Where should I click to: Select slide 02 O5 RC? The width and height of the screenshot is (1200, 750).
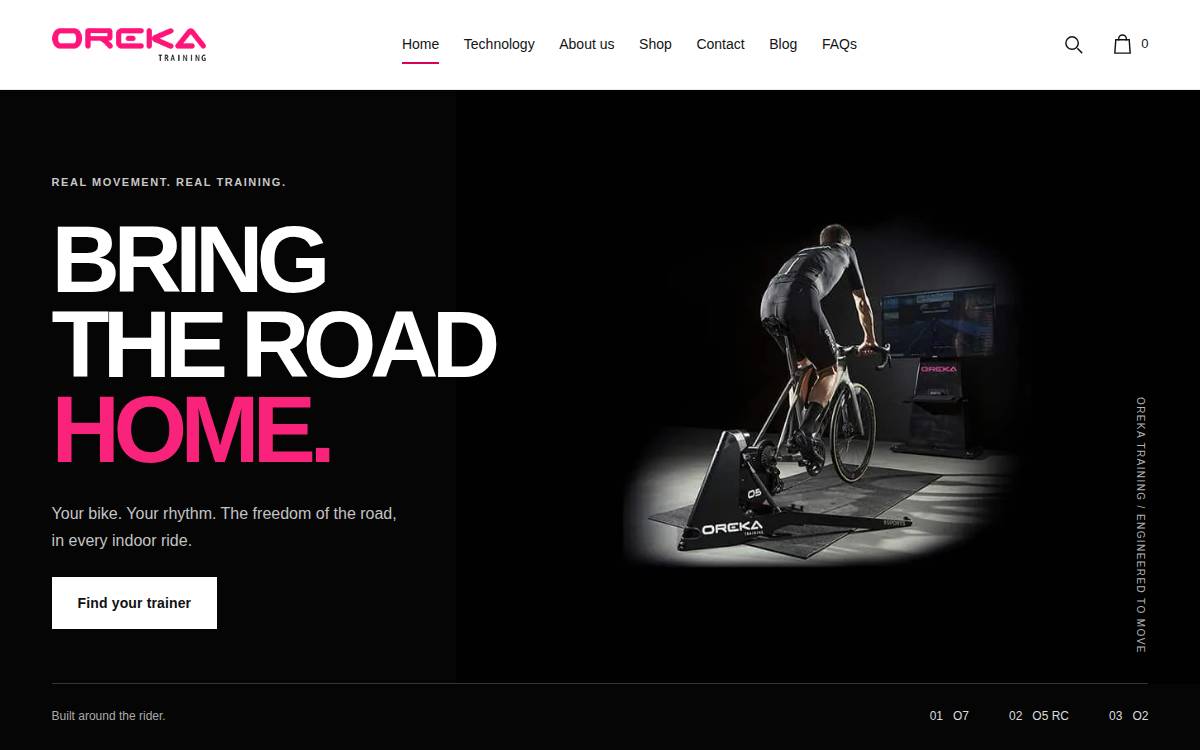pos(1039,716)
